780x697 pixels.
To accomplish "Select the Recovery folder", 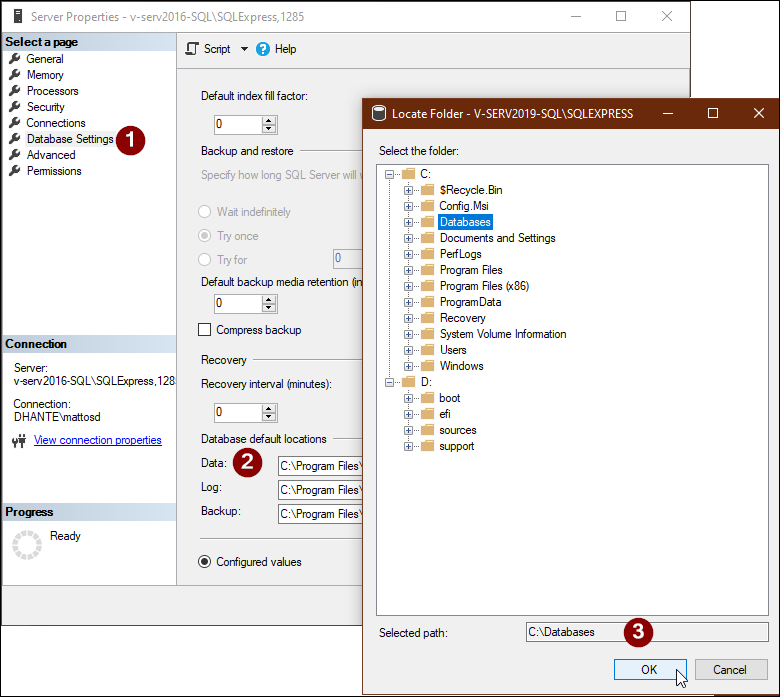I will click(462, 318).
